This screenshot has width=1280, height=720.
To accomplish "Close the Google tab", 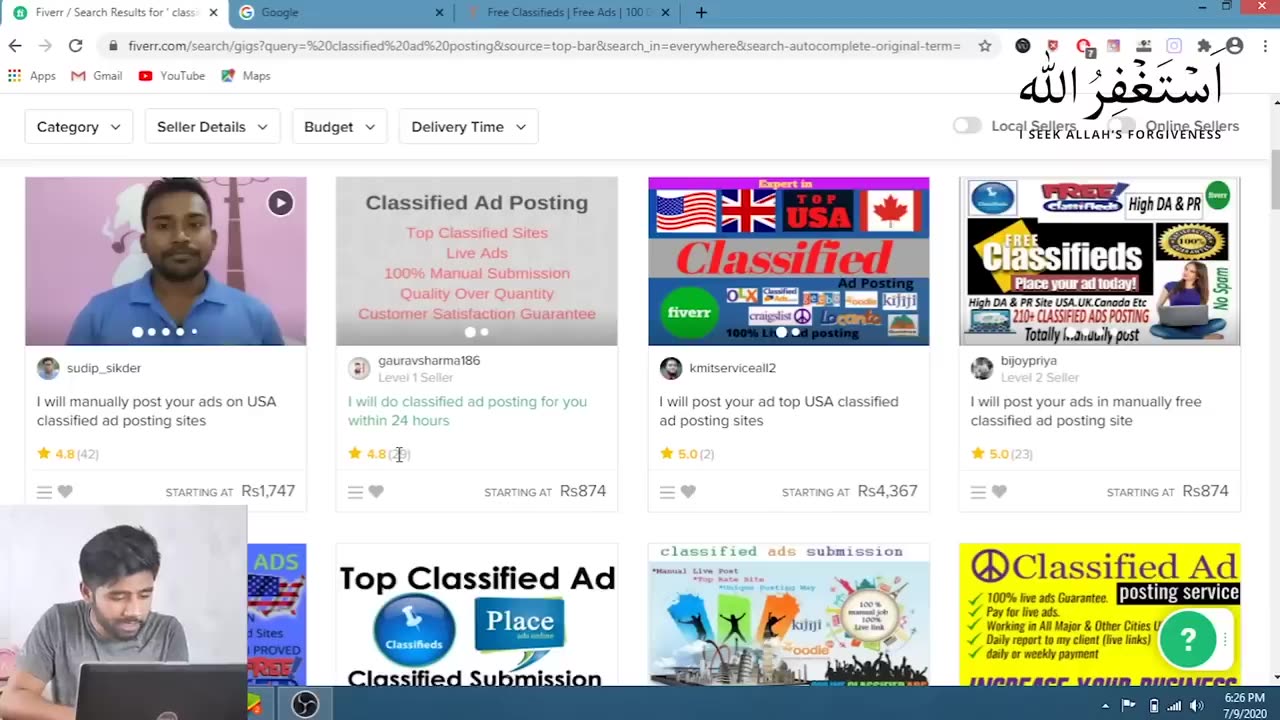I will tap(439, 13).
